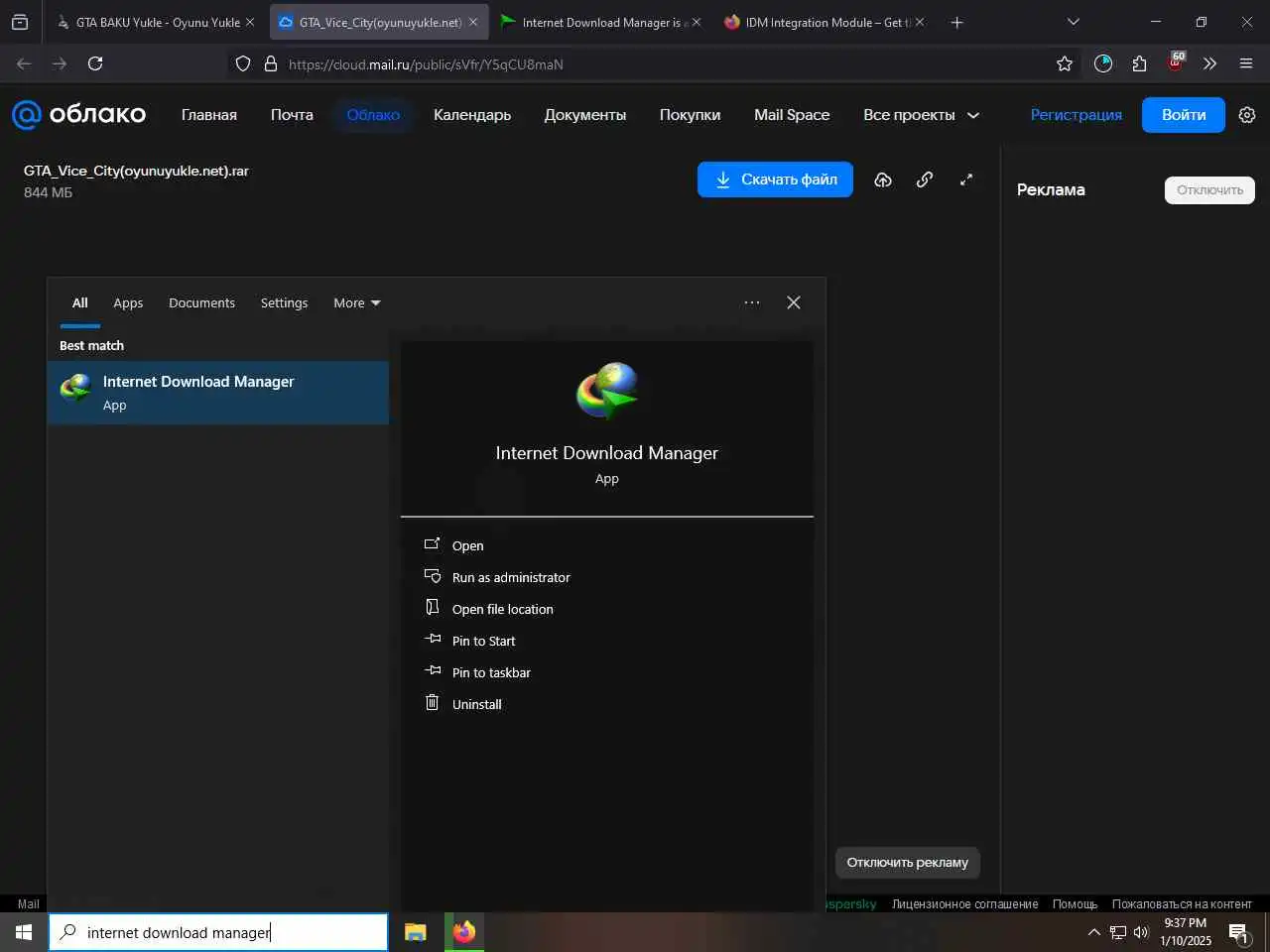Image resolution: width=1270 pixels, height=952 pixels.
Task: Switch to the Documents search filter tab
Action: coord(201,303)
